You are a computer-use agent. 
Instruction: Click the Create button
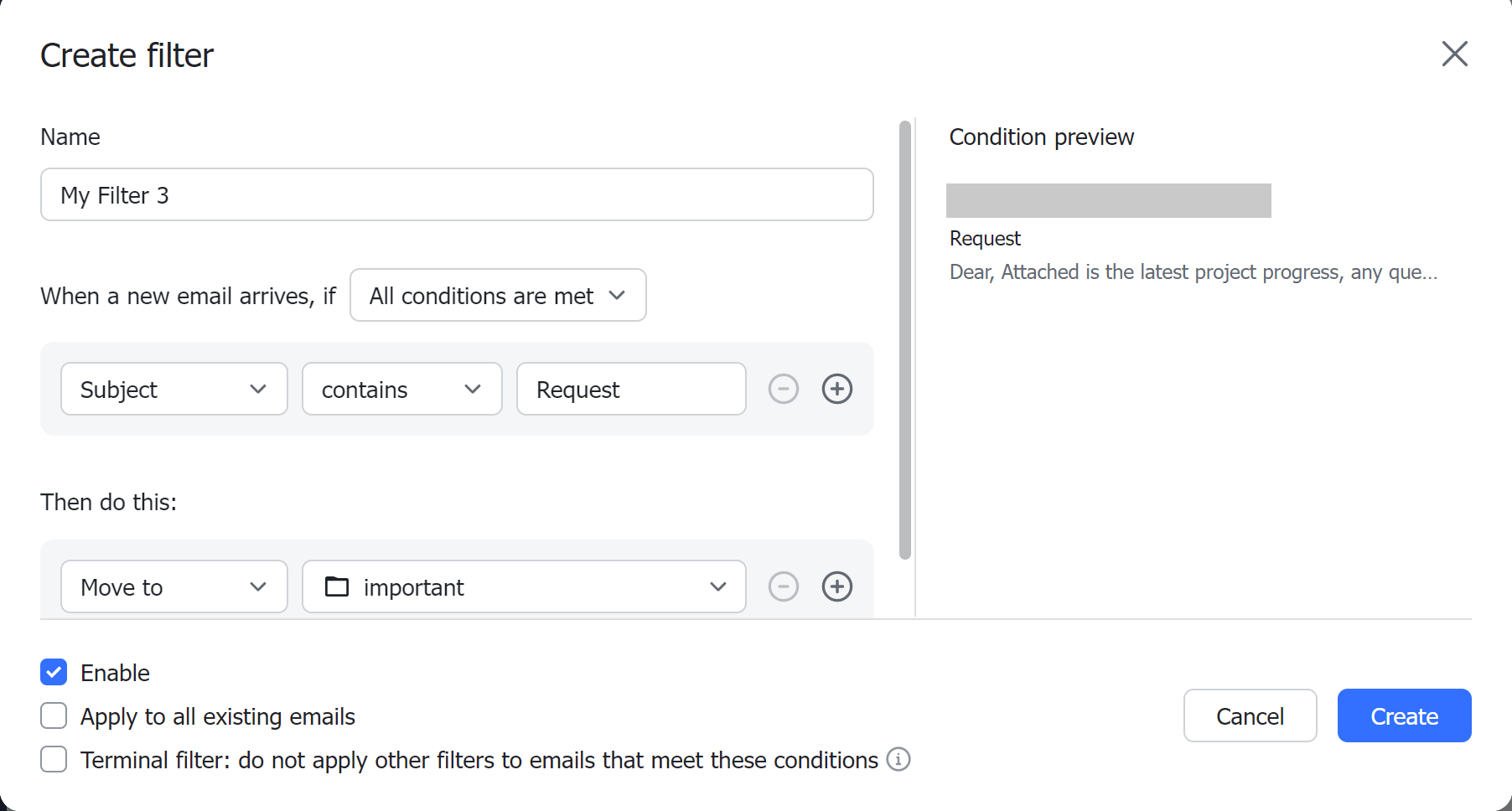(1405, 715)
